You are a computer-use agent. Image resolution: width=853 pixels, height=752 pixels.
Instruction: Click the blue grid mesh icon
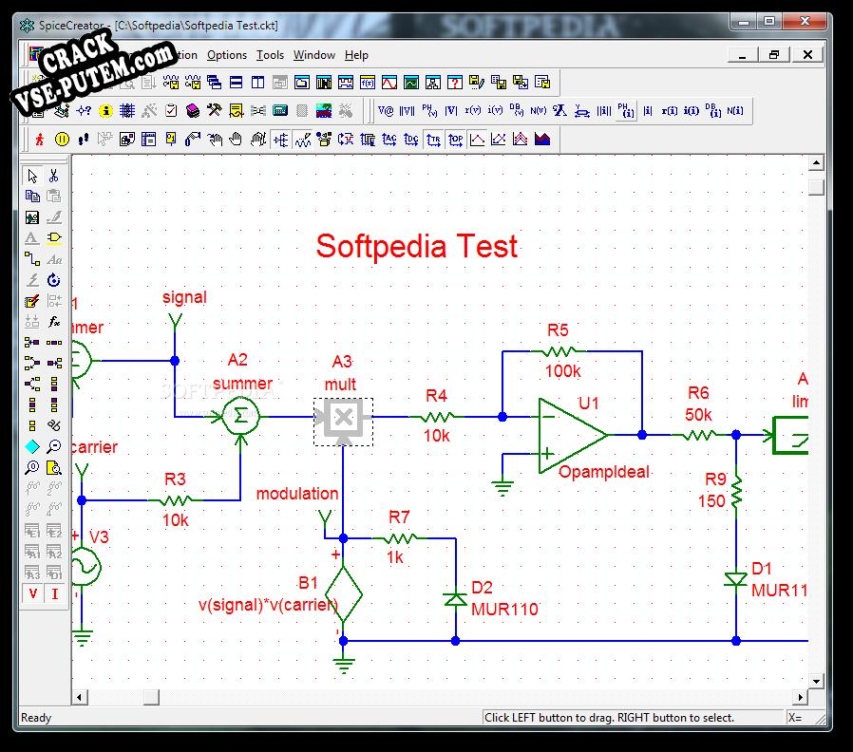click(127, 111)
